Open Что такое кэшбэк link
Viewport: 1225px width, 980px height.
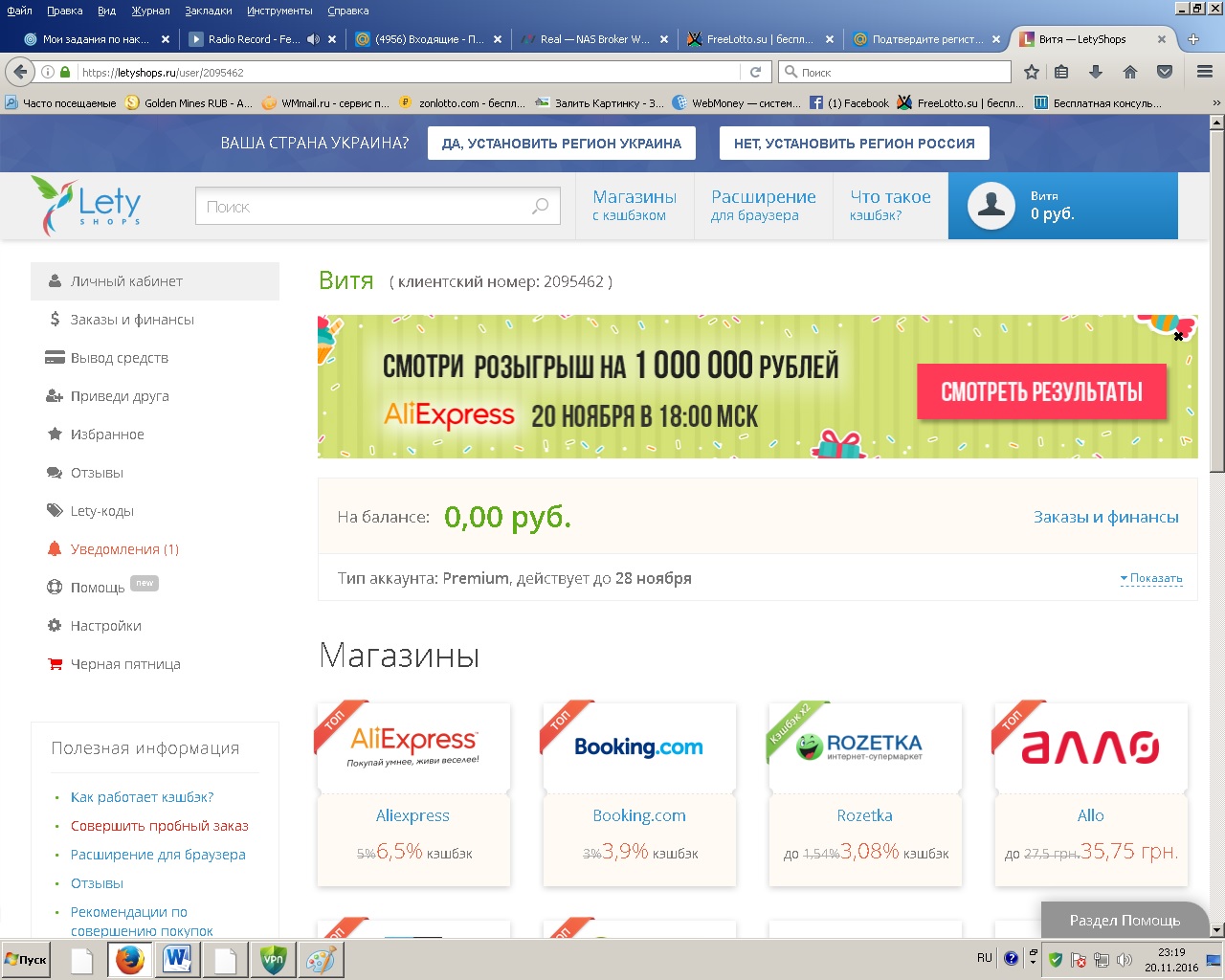coord(890,205)
